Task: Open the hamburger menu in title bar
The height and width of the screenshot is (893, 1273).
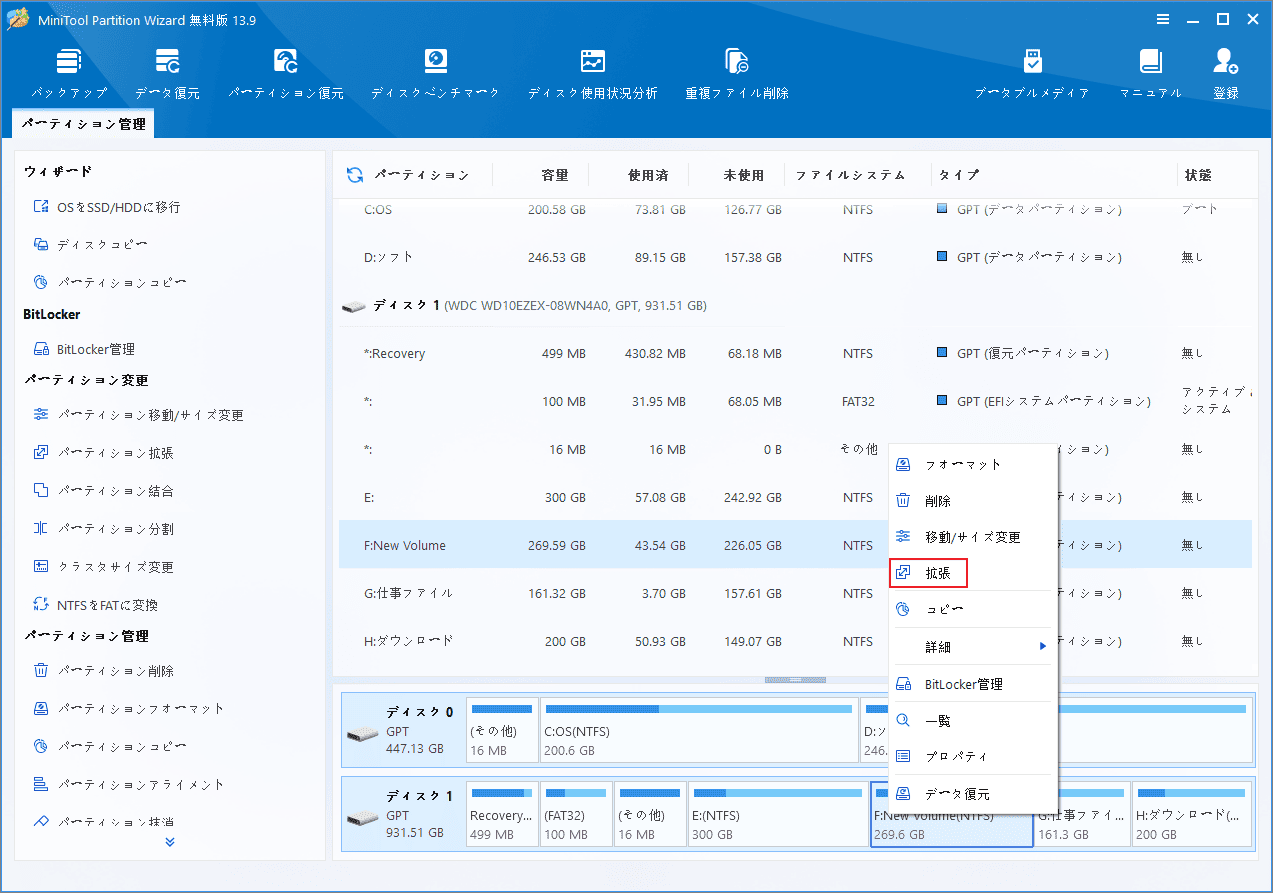Action: click(x=1163, y=19)
